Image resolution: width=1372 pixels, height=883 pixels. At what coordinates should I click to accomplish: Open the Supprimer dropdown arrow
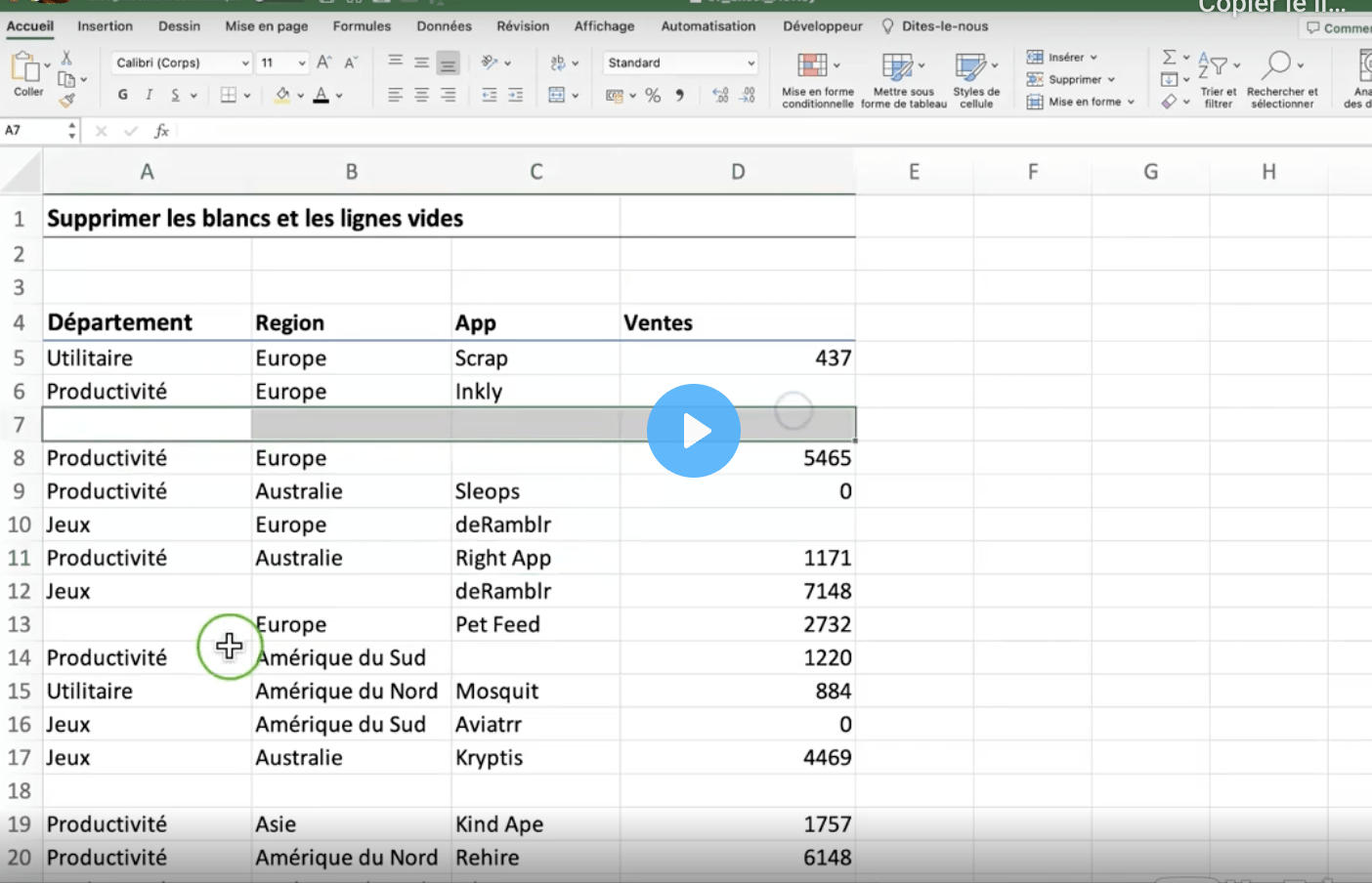1112,79
